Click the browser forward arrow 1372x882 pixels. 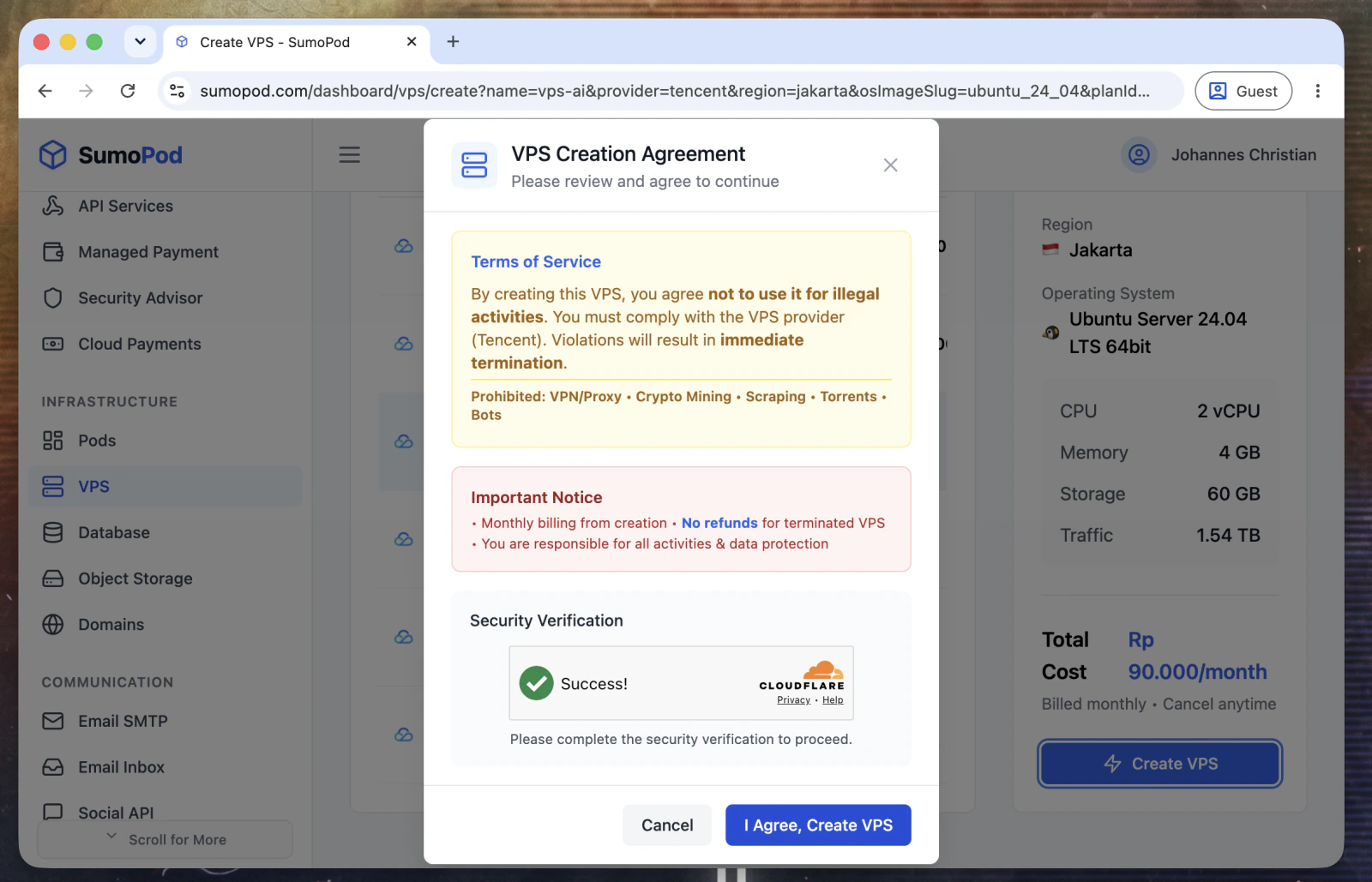click(87, 91)
